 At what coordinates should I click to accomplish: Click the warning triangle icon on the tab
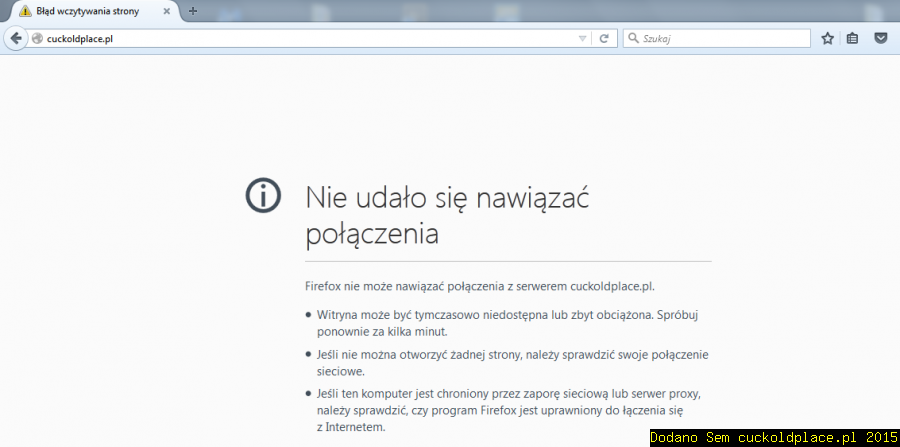[25, 11]
